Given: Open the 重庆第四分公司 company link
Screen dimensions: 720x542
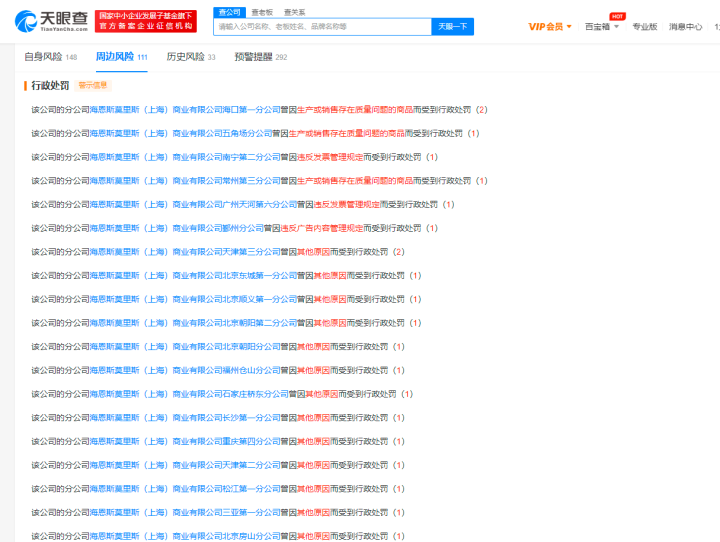Looking at the screenshot, I should (185, 441).
